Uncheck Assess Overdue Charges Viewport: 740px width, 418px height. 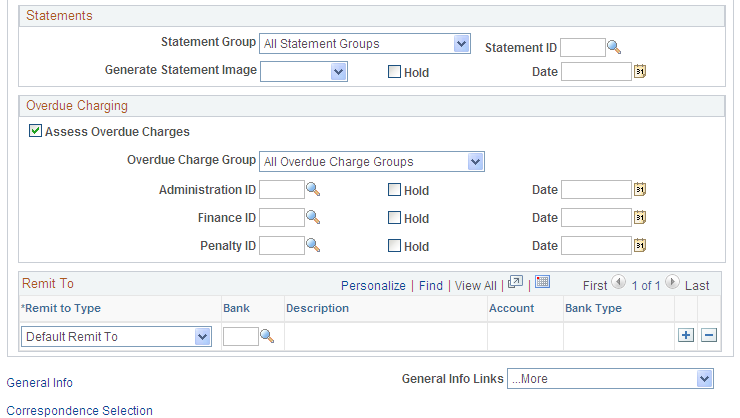pos(35,131)
